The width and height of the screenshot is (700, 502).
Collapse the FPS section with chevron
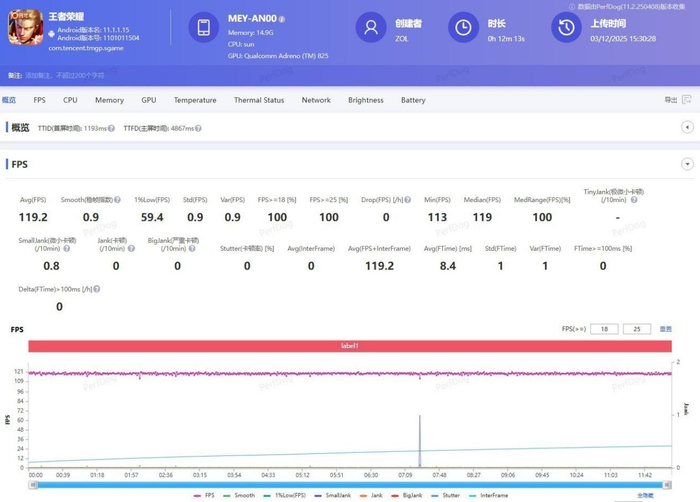tap(687, 164)
